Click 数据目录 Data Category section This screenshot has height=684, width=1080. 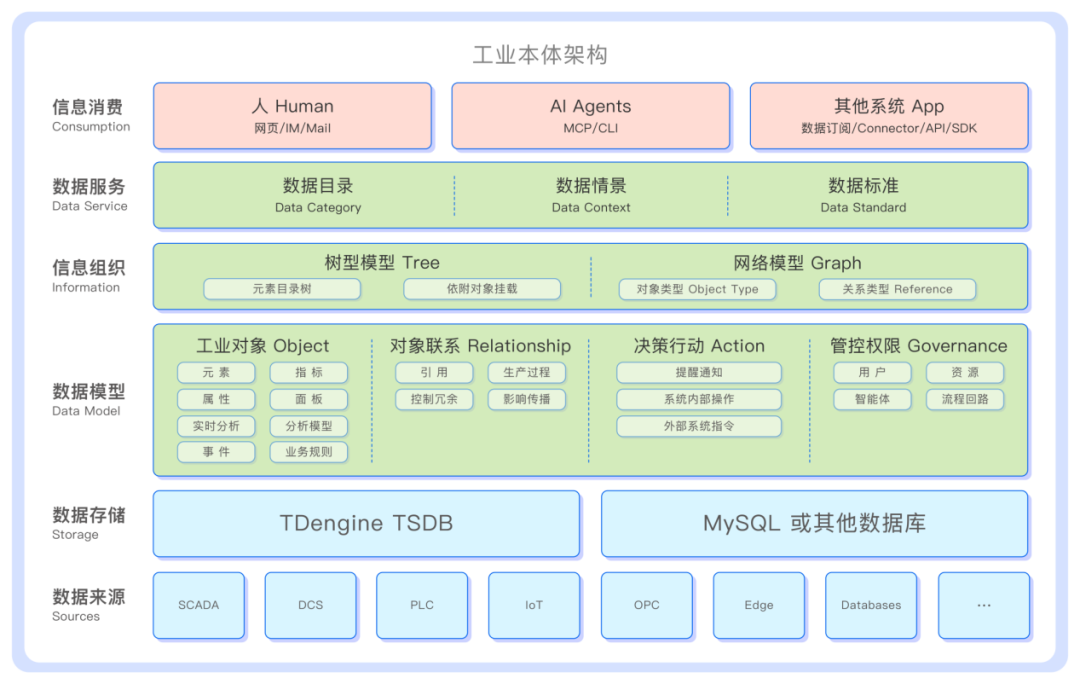click(318, 196)
